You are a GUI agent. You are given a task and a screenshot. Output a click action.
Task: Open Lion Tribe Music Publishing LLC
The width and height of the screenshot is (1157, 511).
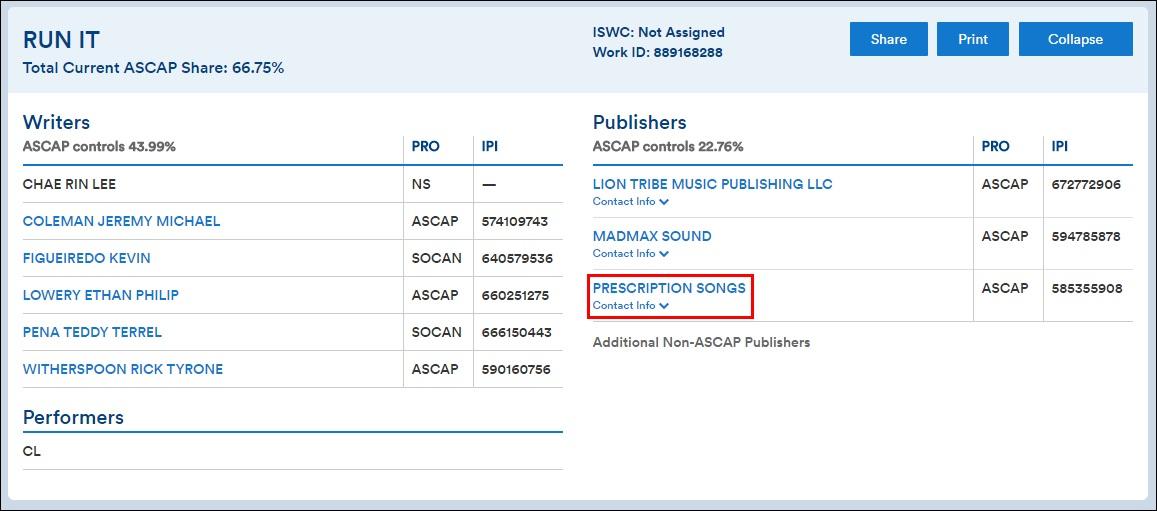pos(712,184)
